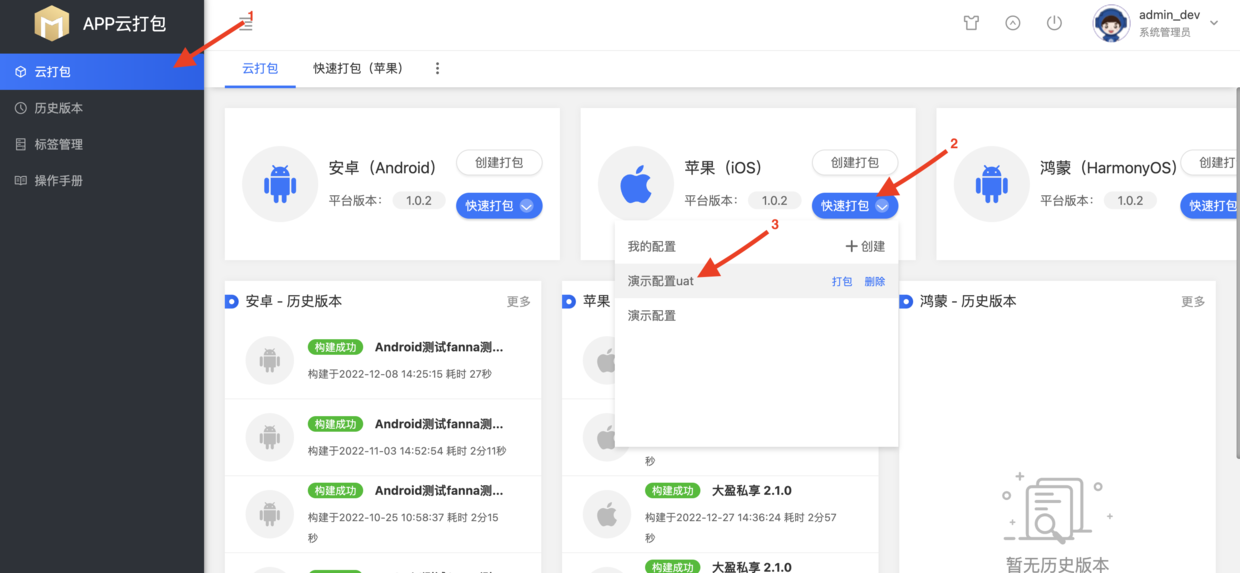Open 历史版本 in the sidebar
Image resolution: width=1240 pixels, height=573 pixels.
tap(102, 108)
